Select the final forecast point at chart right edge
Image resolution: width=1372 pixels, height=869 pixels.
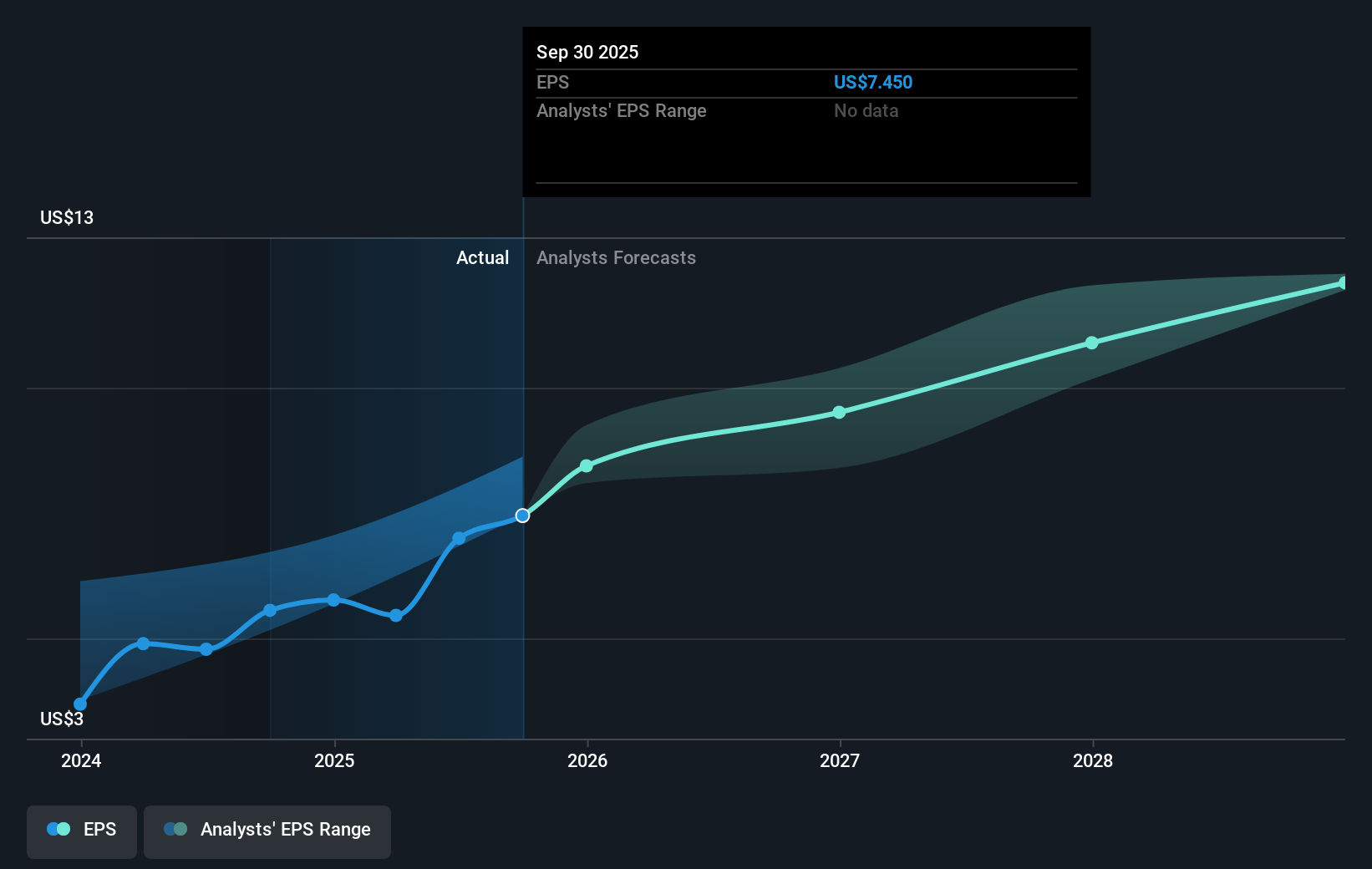pyautogui.click(x=1344, y=283)
